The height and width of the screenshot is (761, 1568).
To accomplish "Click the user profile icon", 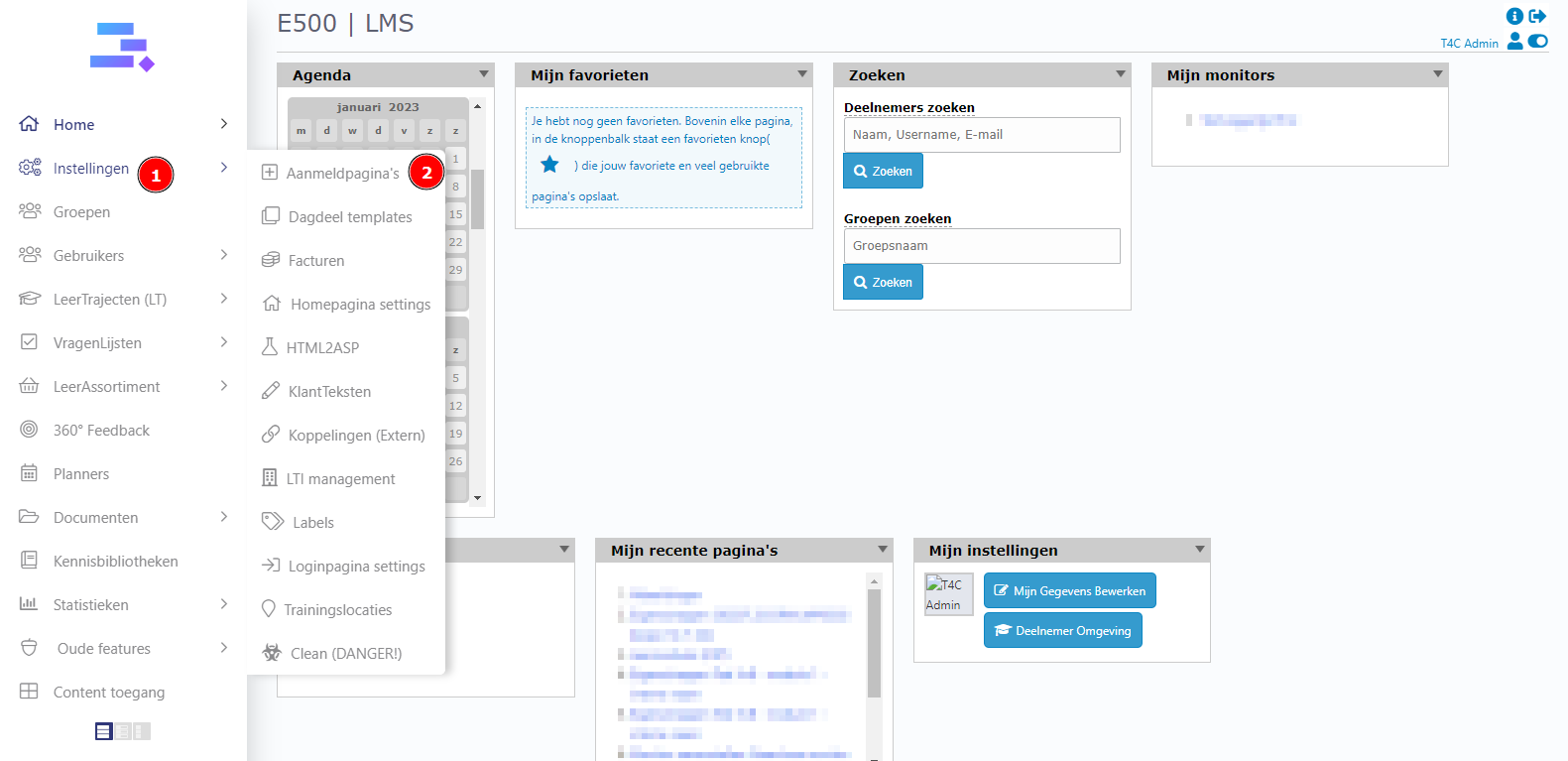I will (1514, 41).
